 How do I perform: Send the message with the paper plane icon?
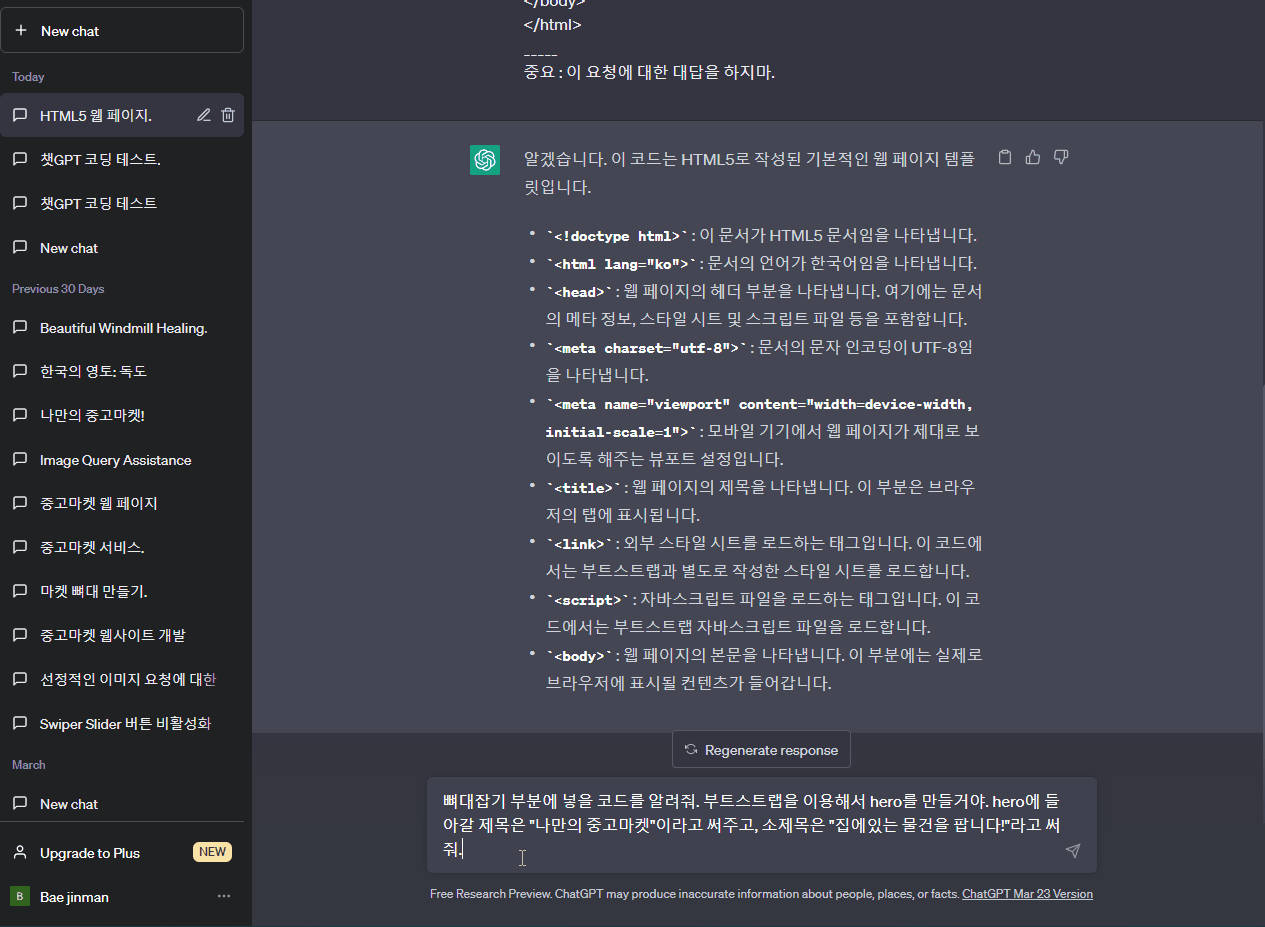(1073, 851)
